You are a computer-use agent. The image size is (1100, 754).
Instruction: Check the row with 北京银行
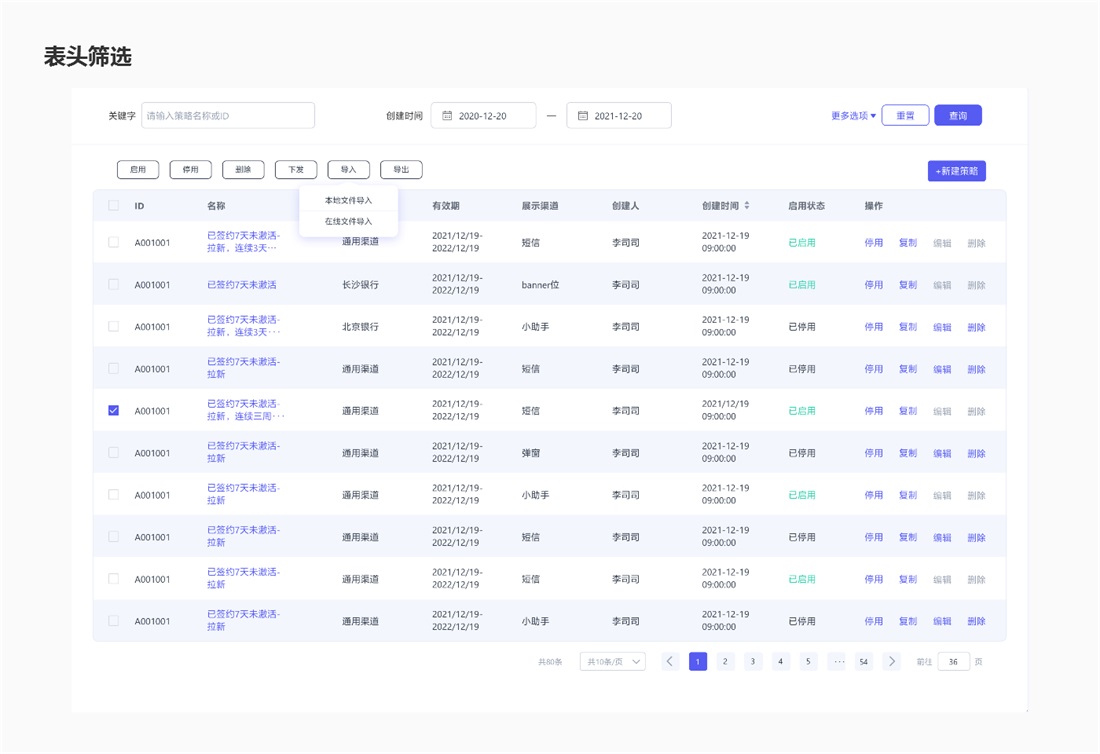coord(114,326)
